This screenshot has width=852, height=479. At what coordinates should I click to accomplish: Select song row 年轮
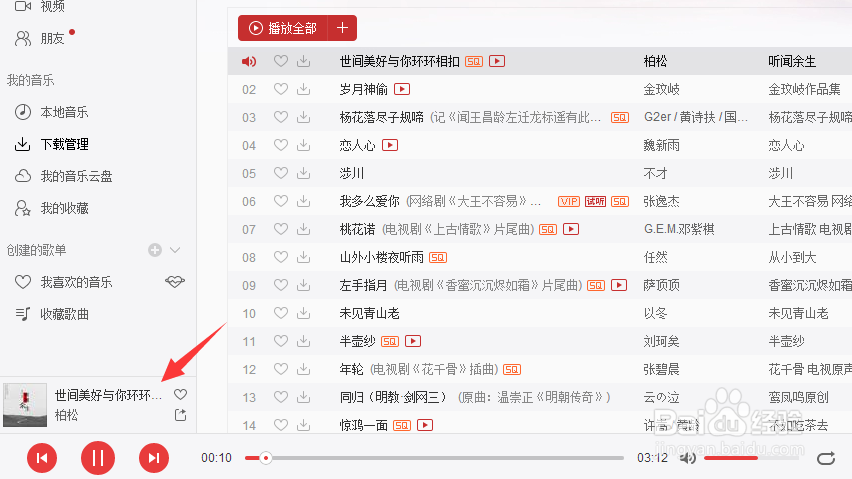(540, 369)
